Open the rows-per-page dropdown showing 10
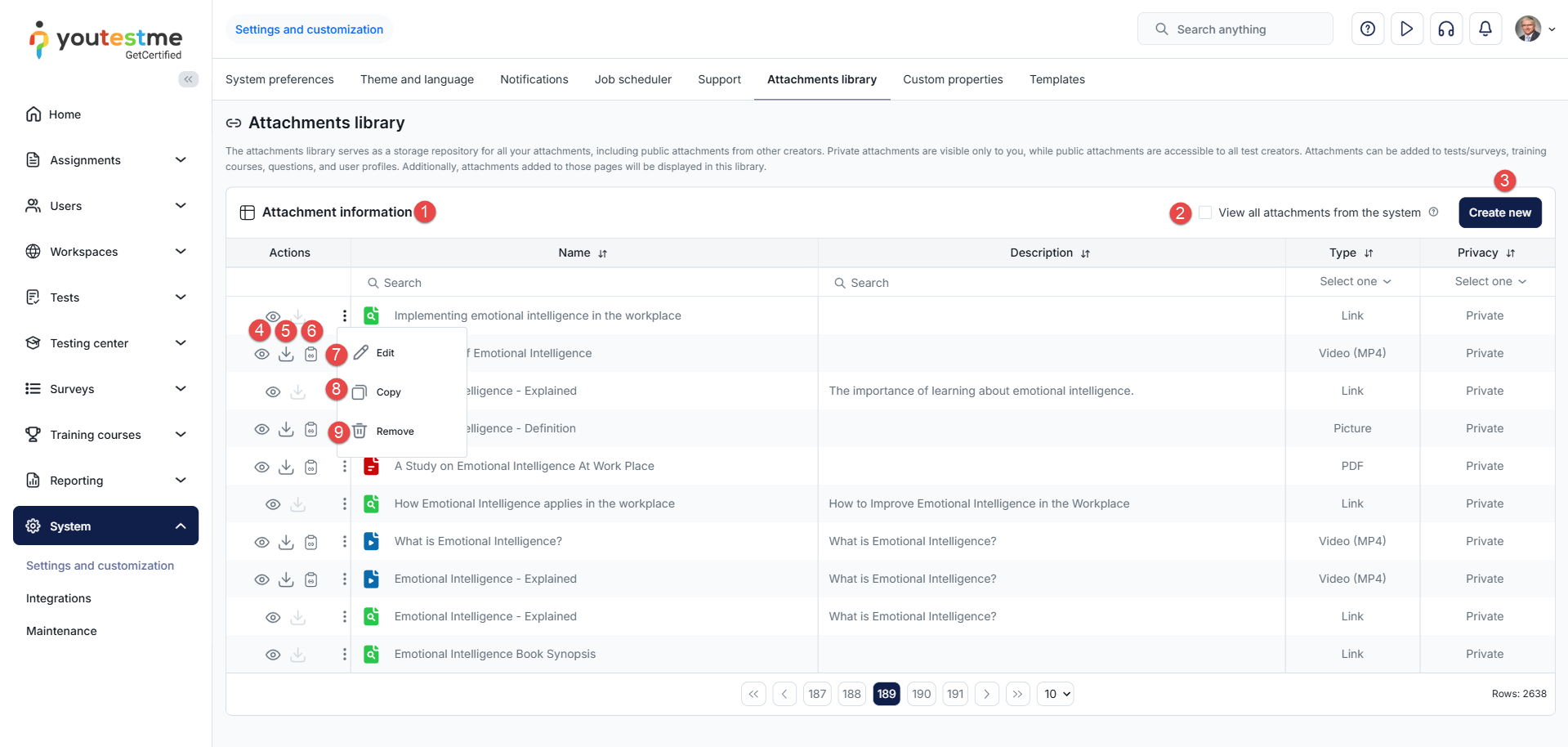This screenshot has height=747, width=1568. pos(1055,694)
